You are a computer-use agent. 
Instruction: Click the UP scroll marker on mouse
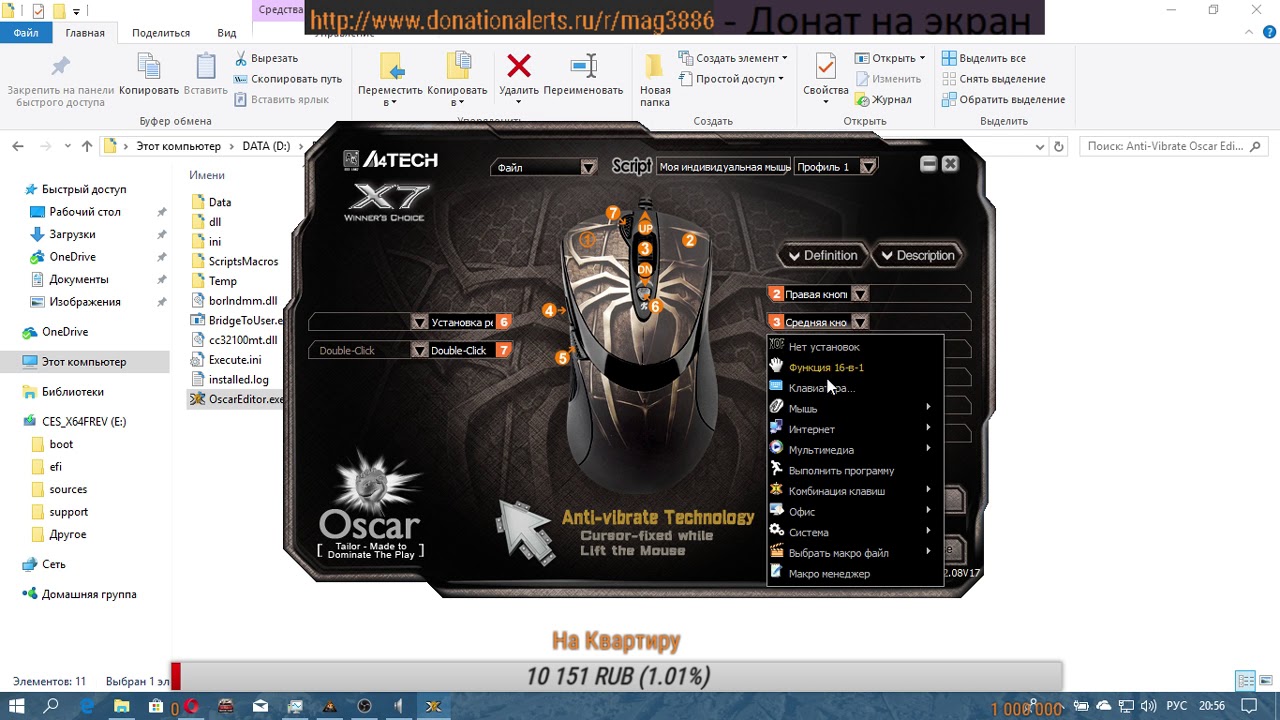pyautogui.click(x=645, y=228)
